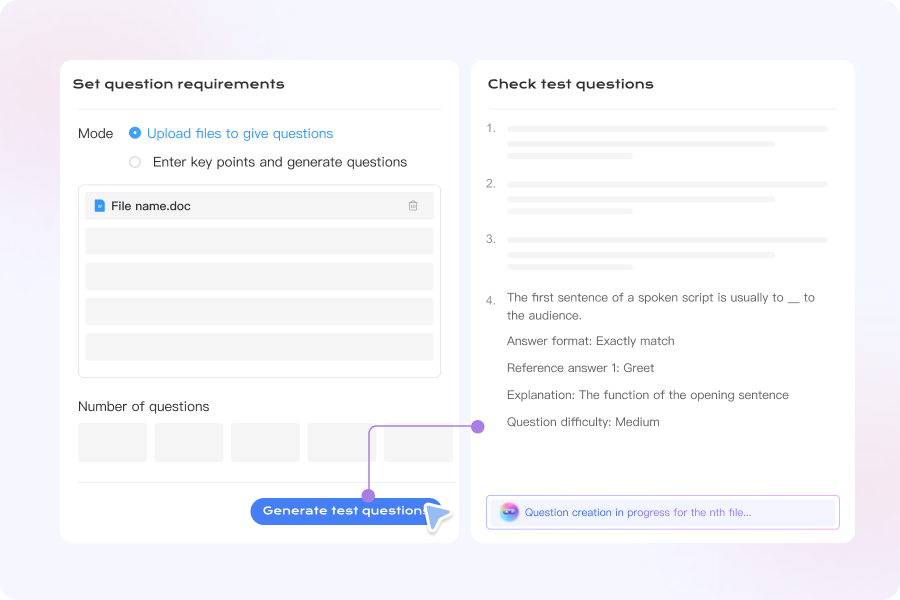The image size is (900, 600).
Task: Click the first empty file slot row
Action: pyautogui.click(x=259, y=241)
